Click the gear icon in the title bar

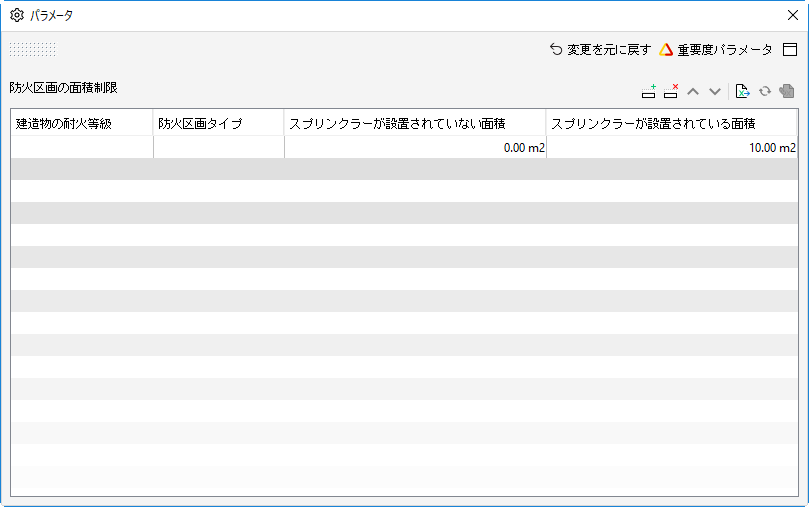coord(17,15)
